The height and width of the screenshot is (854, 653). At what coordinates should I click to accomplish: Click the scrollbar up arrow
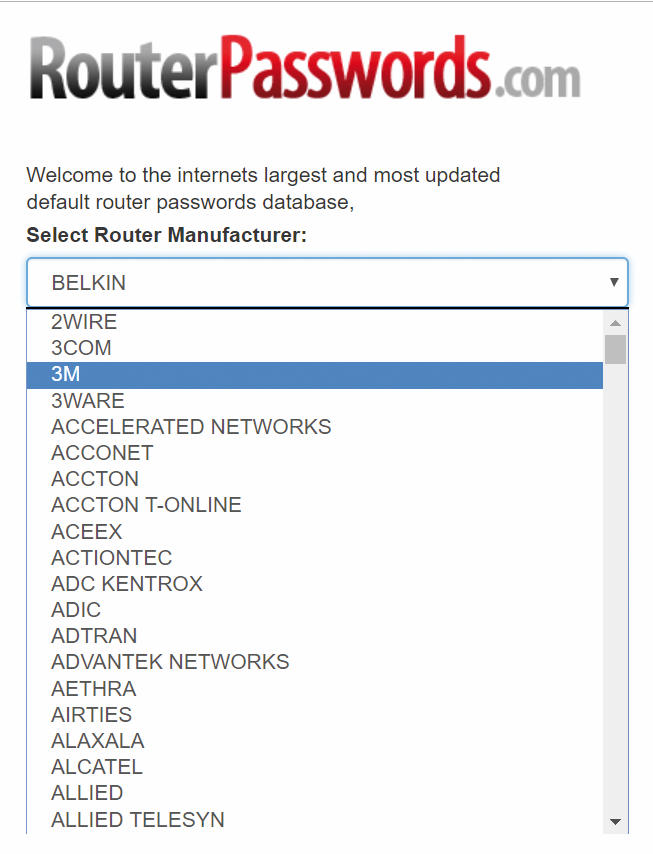point(615,323)
